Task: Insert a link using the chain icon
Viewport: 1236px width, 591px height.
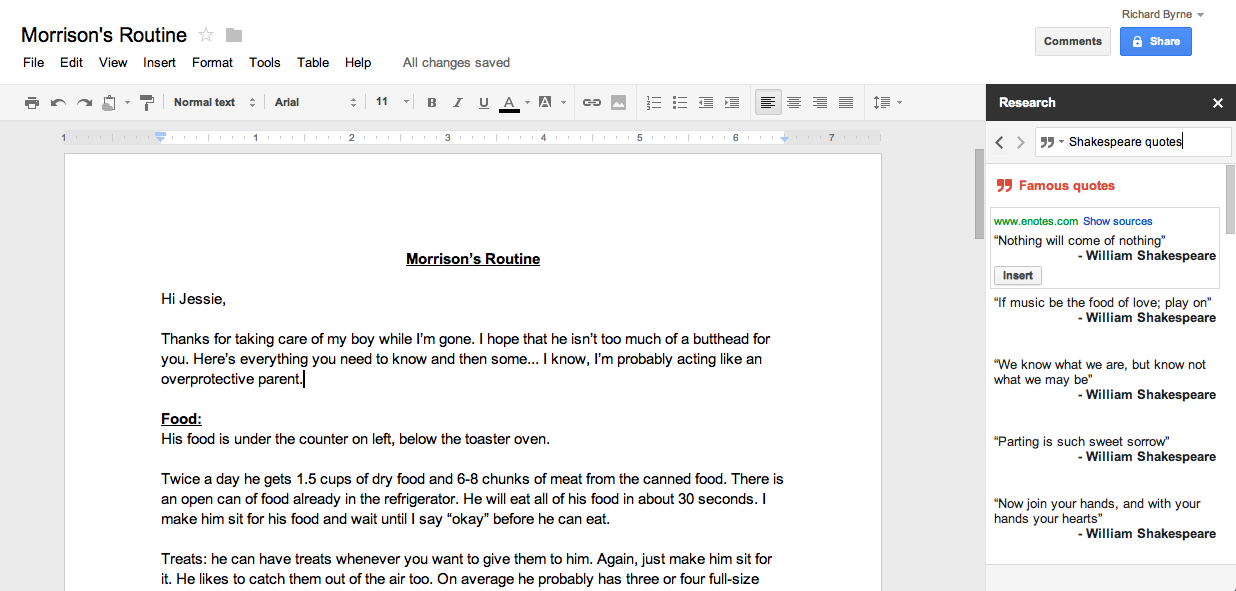Action: (592, 102)
